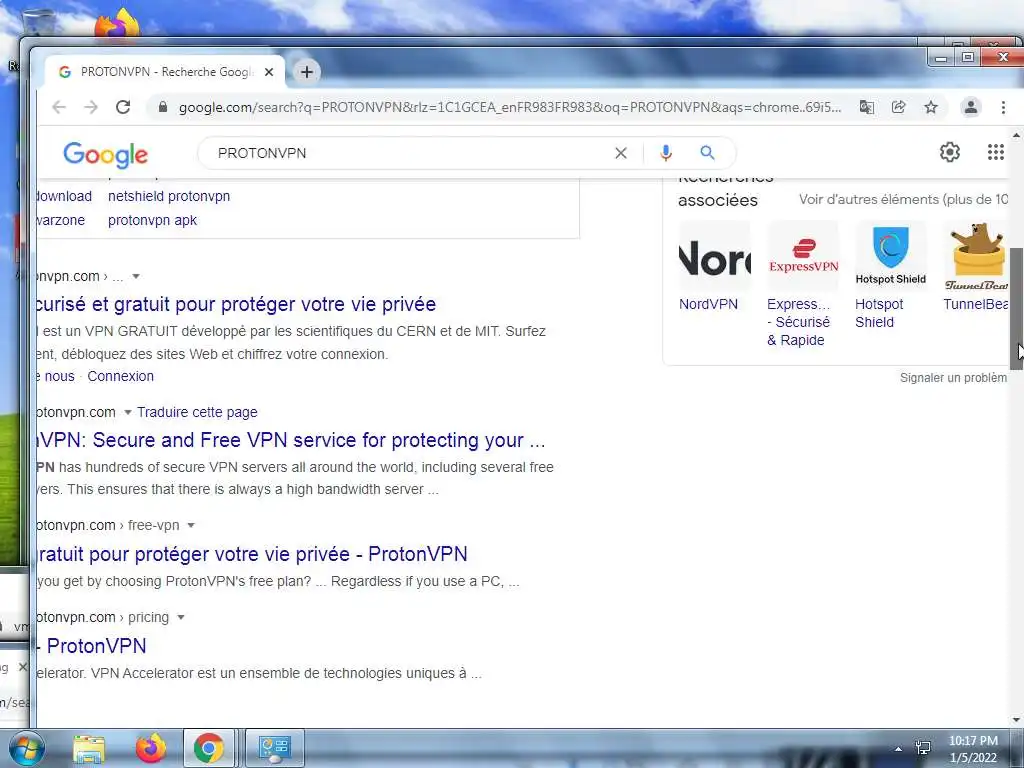Go back with Chrome's back arrow
Viewport: 1024px width, 768px height.
click(59, 107)
